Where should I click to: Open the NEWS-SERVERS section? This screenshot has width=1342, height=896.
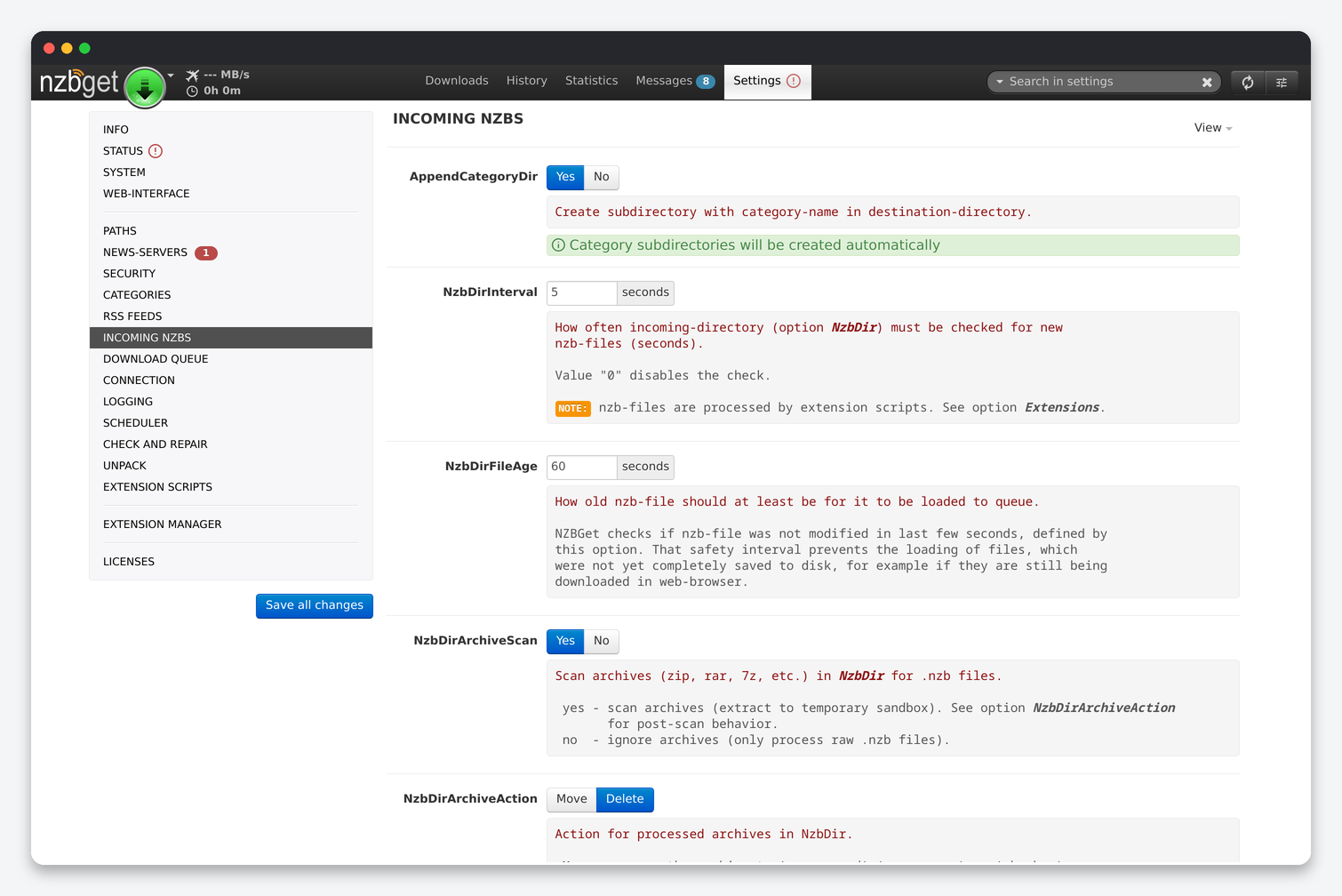pos(231,252)
